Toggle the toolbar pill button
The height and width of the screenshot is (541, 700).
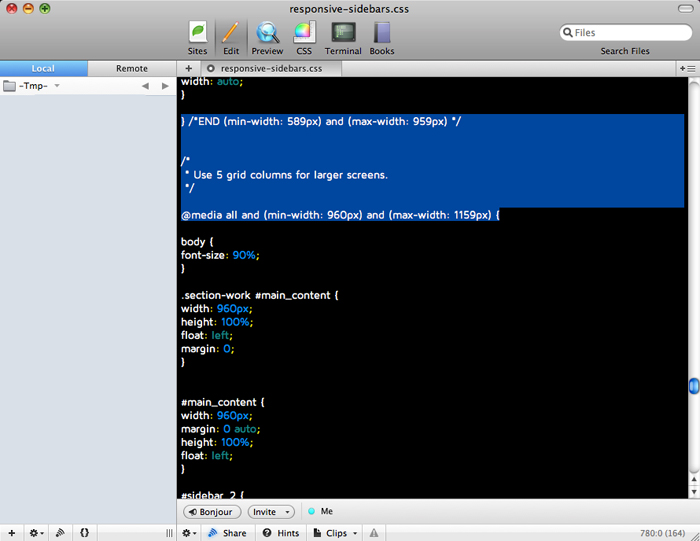pyautogui.click(x=685, y=8)
